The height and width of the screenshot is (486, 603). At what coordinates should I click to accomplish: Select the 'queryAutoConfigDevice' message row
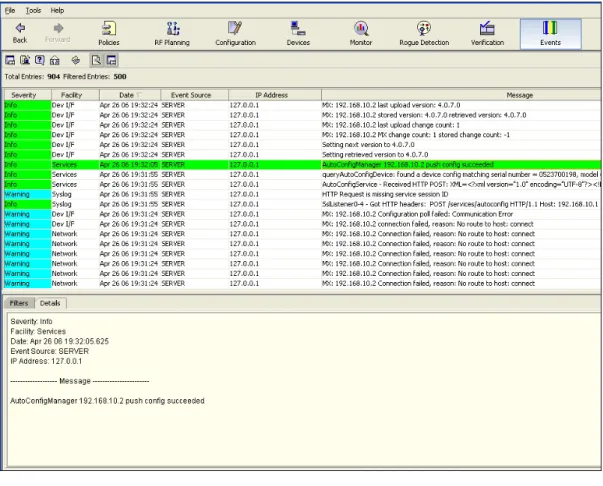302,175
